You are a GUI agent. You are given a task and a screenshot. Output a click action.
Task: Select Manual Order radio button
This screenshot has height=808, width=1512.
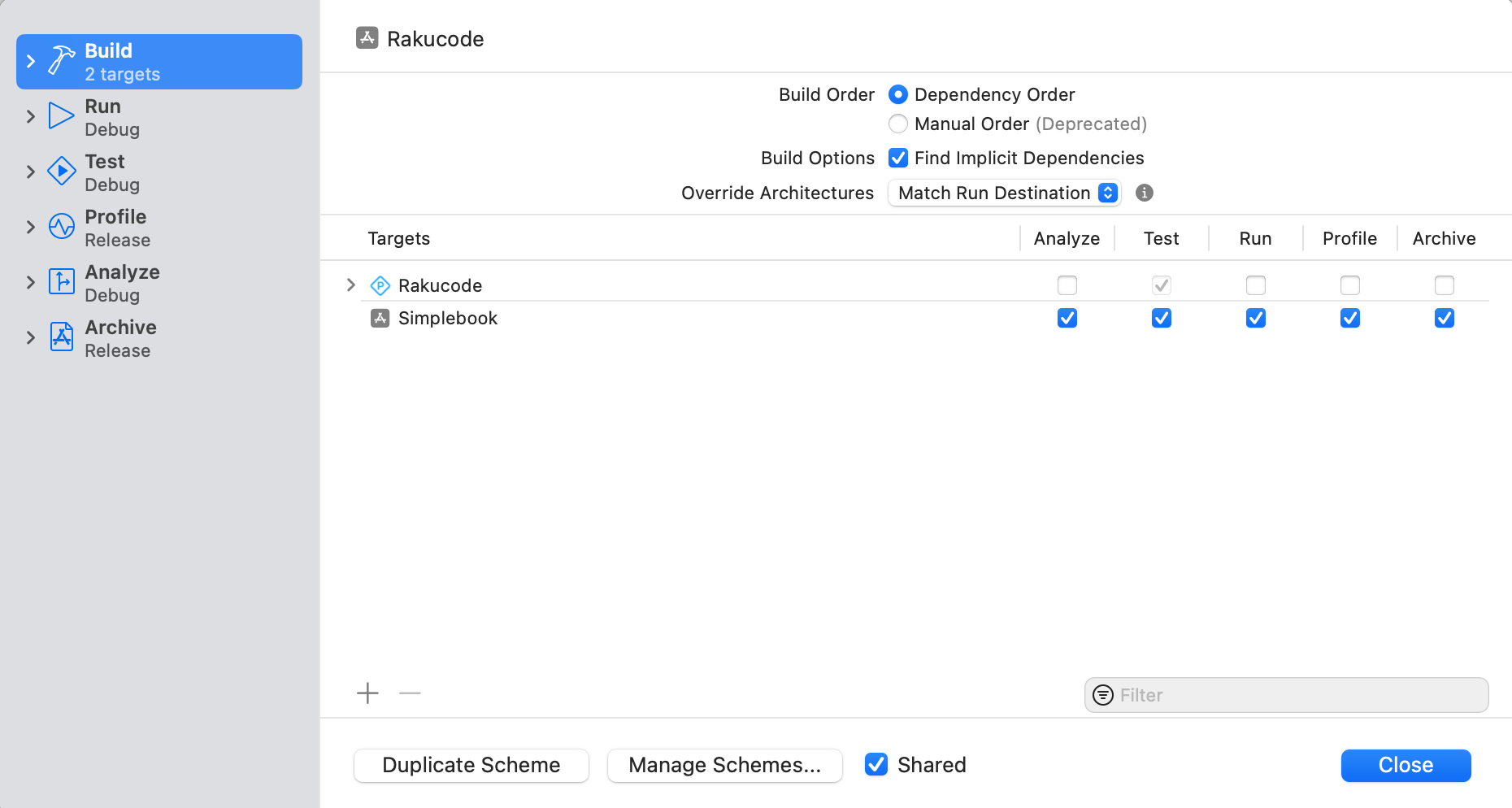(x=897, y=124)
